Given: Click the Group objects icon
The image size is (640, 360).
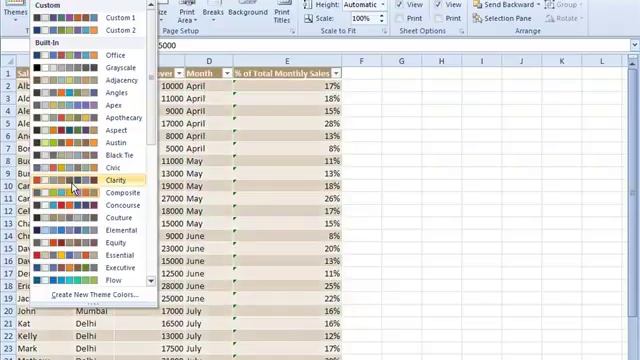Looking at the screenshot, I should 549,4.
